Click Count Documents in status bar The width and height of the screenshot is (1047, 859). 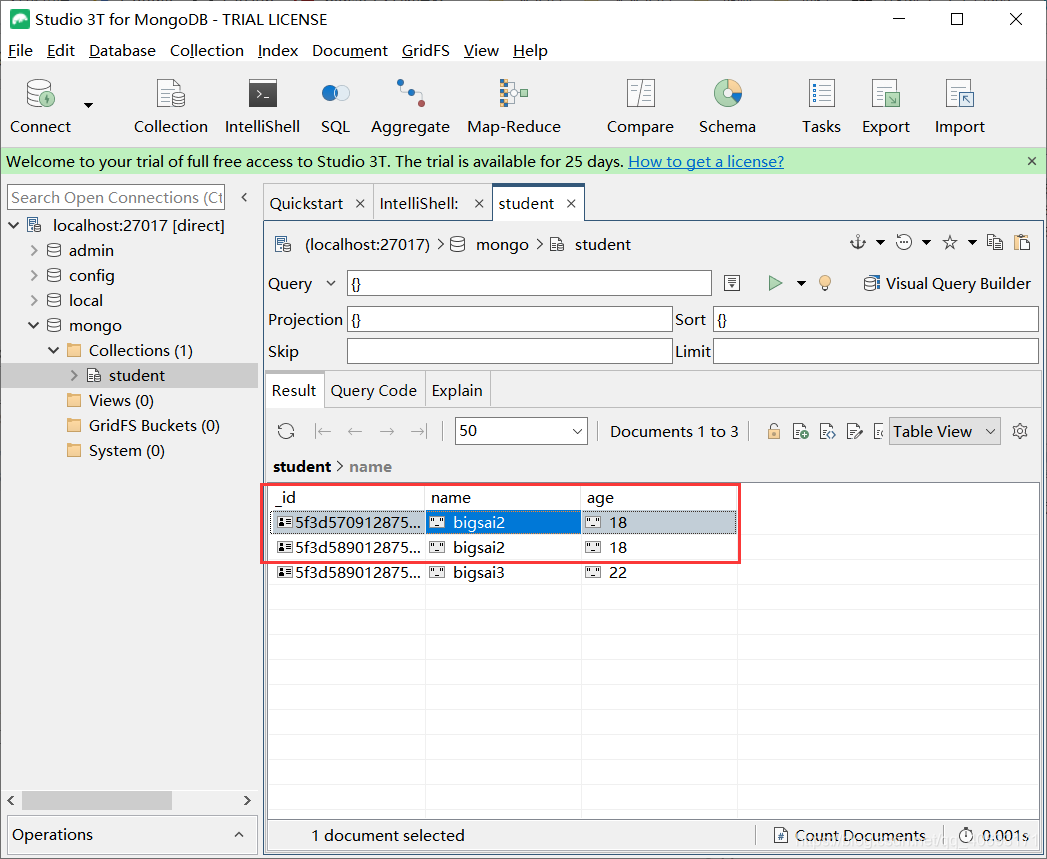(849, 835)
